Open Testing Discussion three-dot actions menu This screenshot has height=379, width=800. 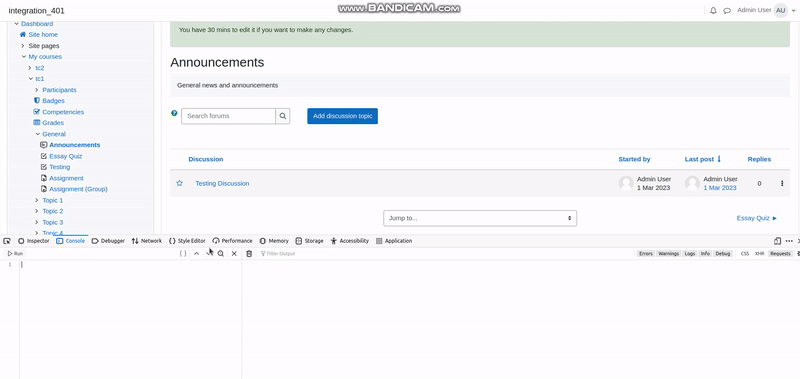point(782,183)
